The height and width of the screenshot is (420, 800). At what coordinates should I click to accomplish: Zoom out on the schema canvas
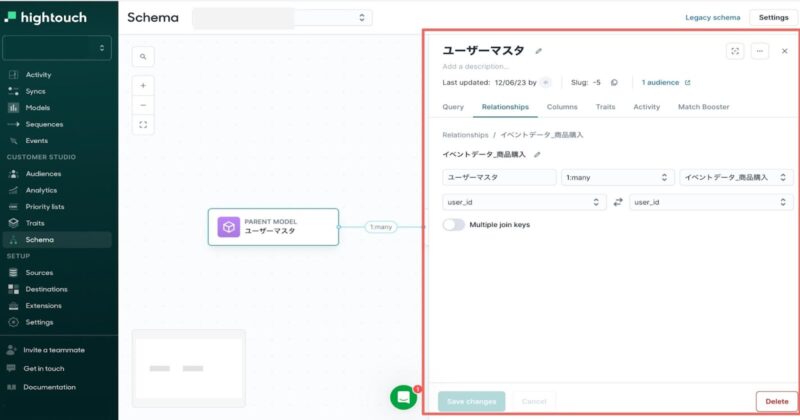pos(143,105)
